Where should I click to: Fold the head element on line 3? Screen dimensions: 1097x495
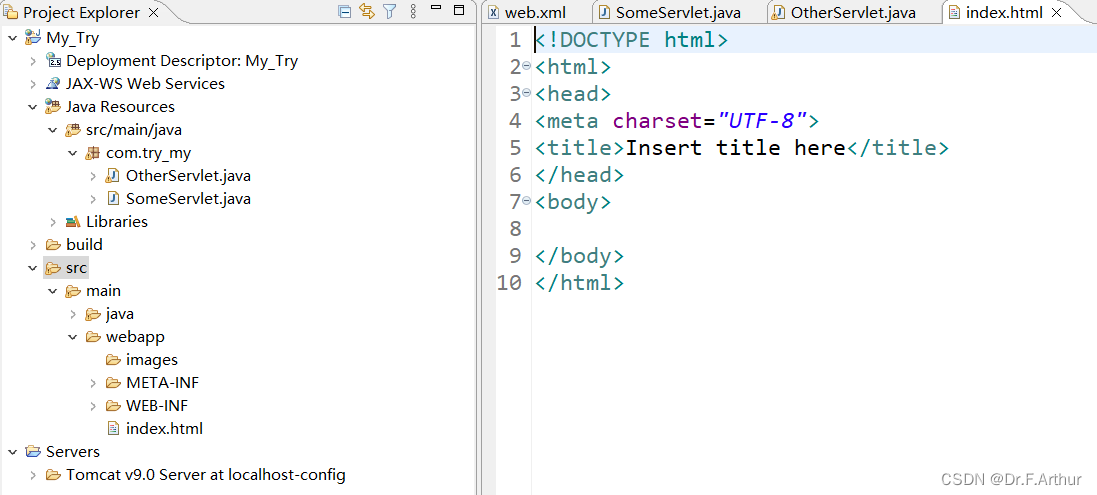527,92
